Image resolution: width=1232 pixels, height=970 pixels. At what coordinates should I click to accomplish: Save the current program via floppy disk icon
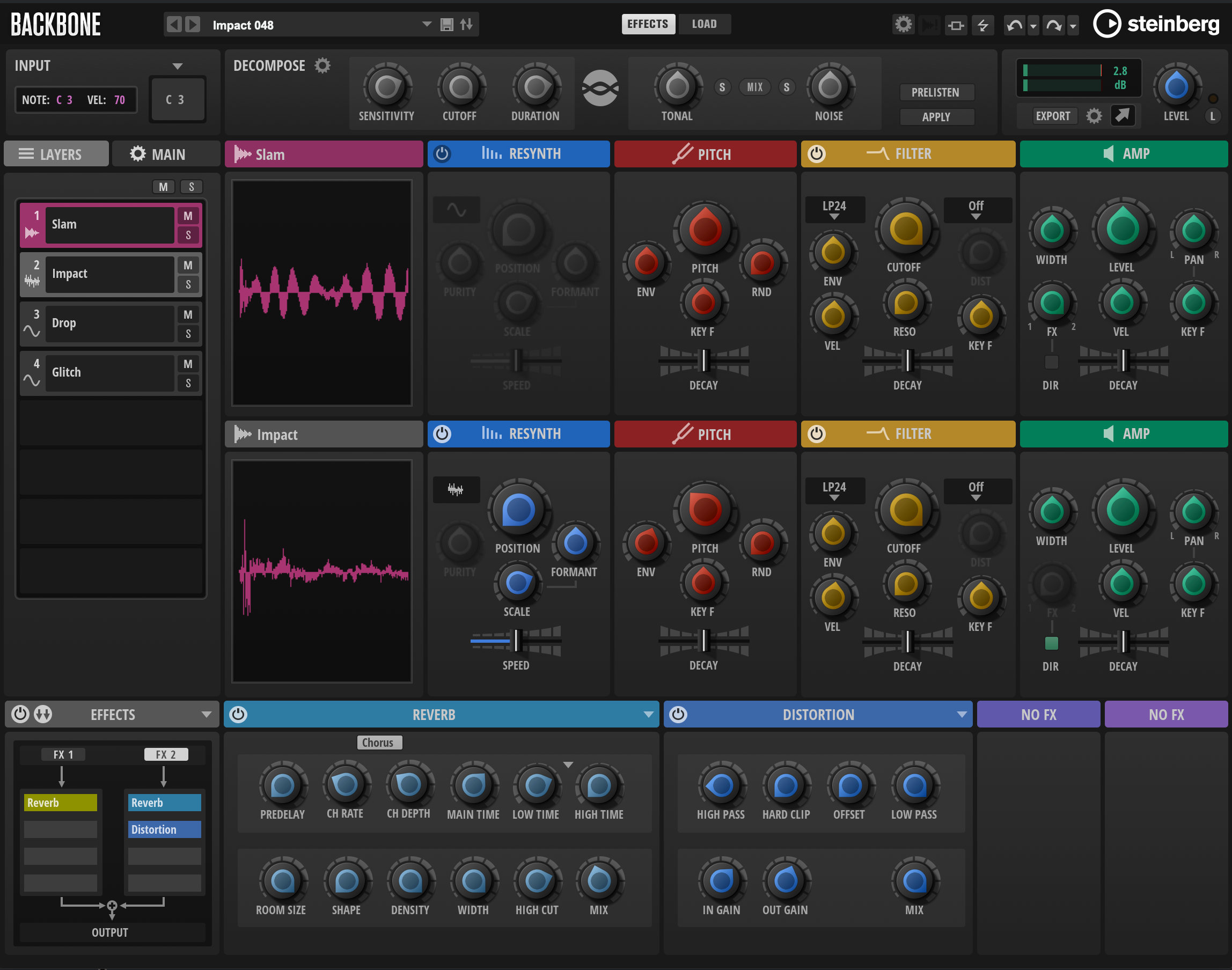tap(448, 25)
